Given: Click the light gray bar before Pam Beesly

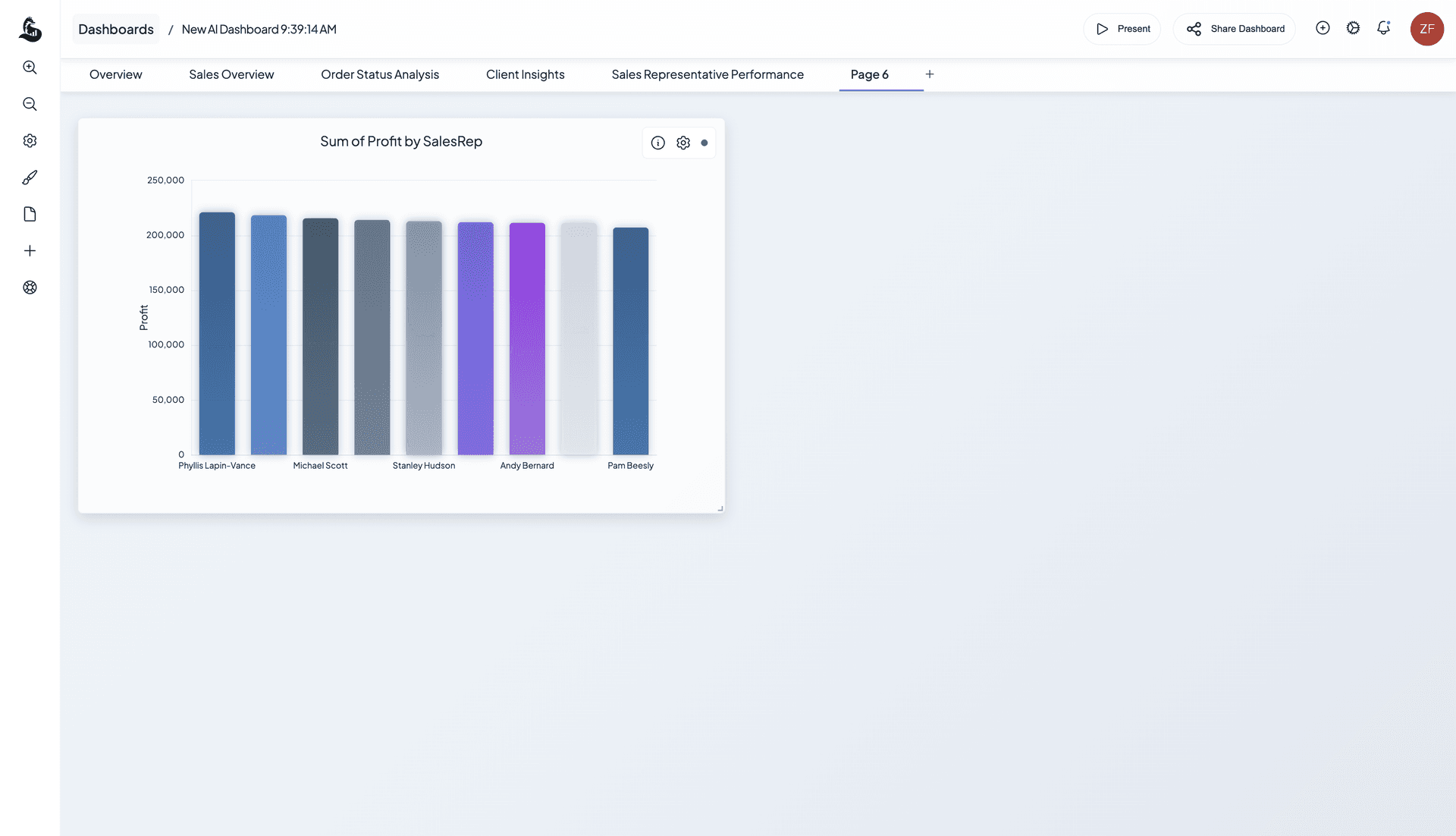Looking at the screenshot, I should (579, 339).
